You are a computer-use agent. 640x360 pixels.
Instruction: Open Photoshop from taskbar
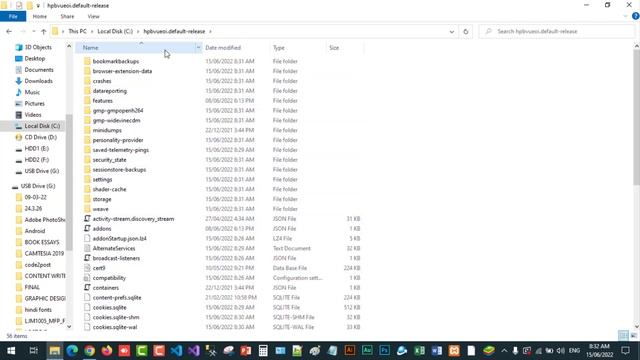coord(384,351)
